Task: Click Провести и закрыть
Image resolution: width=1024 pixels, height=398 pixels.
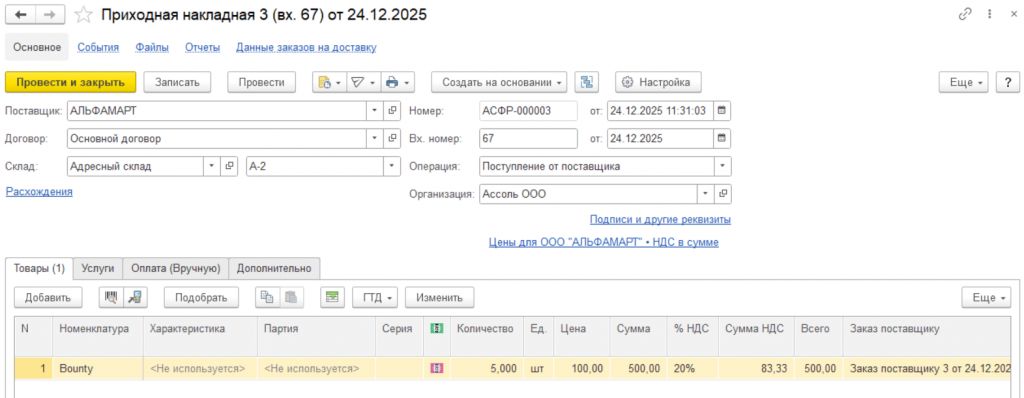Action: pos(71,82)
